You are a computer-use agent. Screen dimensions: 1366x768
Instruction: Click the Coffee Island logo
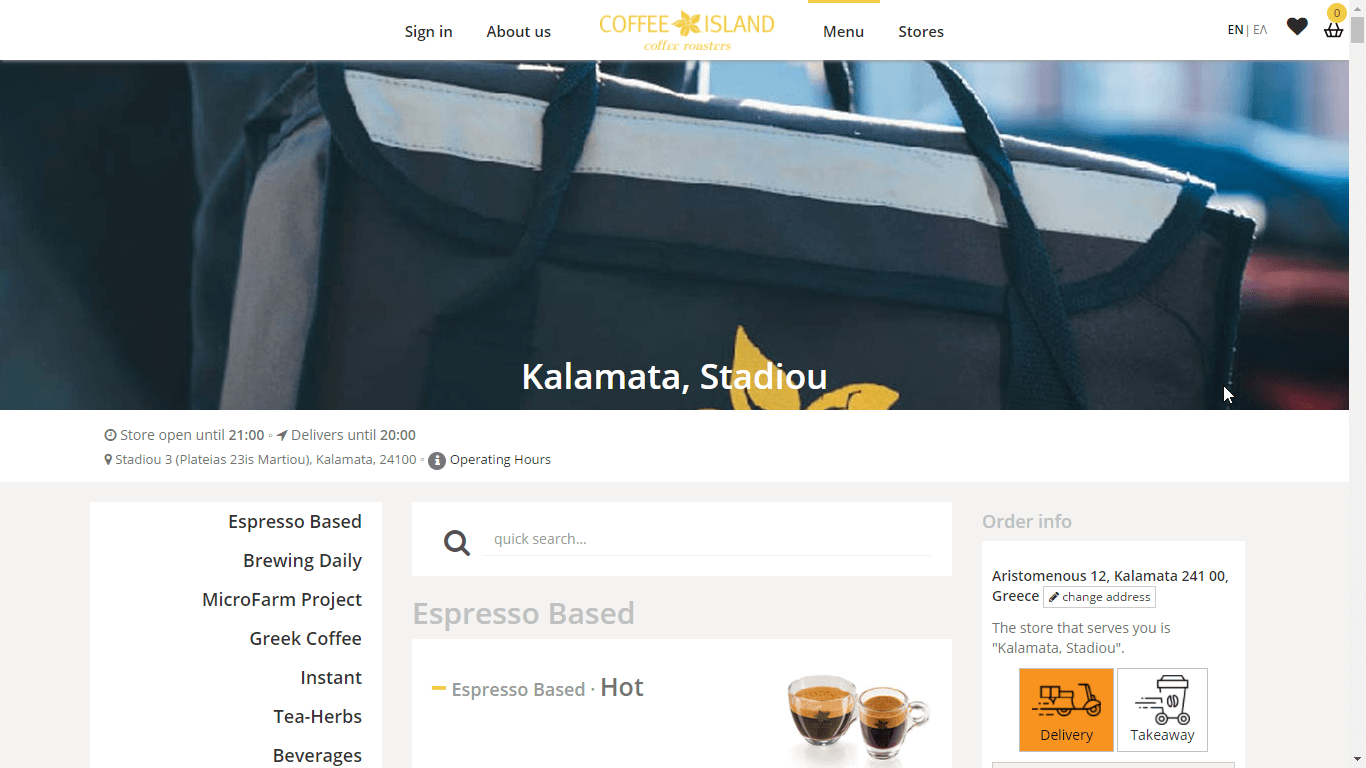[687, 31]
